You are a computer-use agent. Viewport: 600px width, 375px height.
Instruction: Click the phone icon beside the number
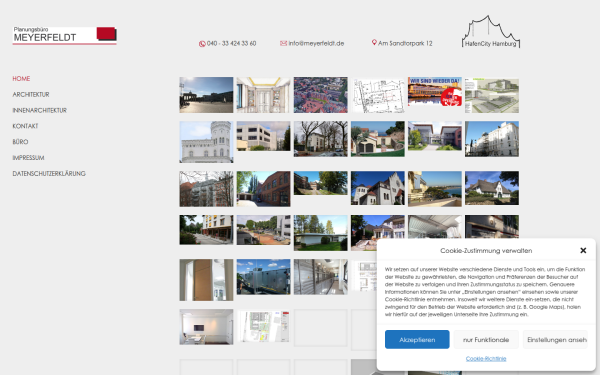[202, 44]
